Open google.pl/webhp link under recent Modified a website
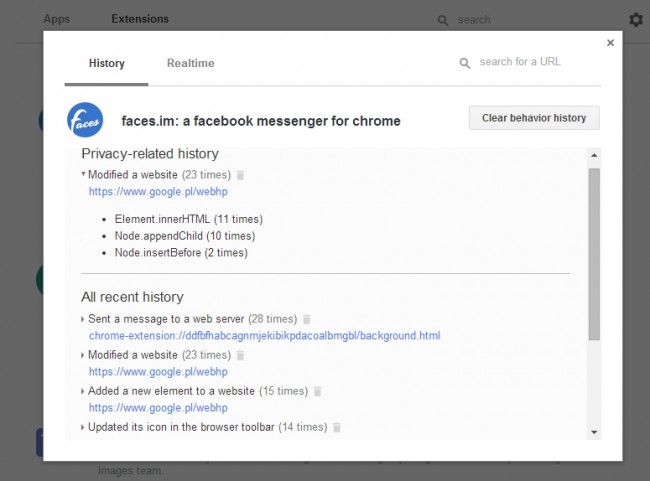 click(158, 372)
